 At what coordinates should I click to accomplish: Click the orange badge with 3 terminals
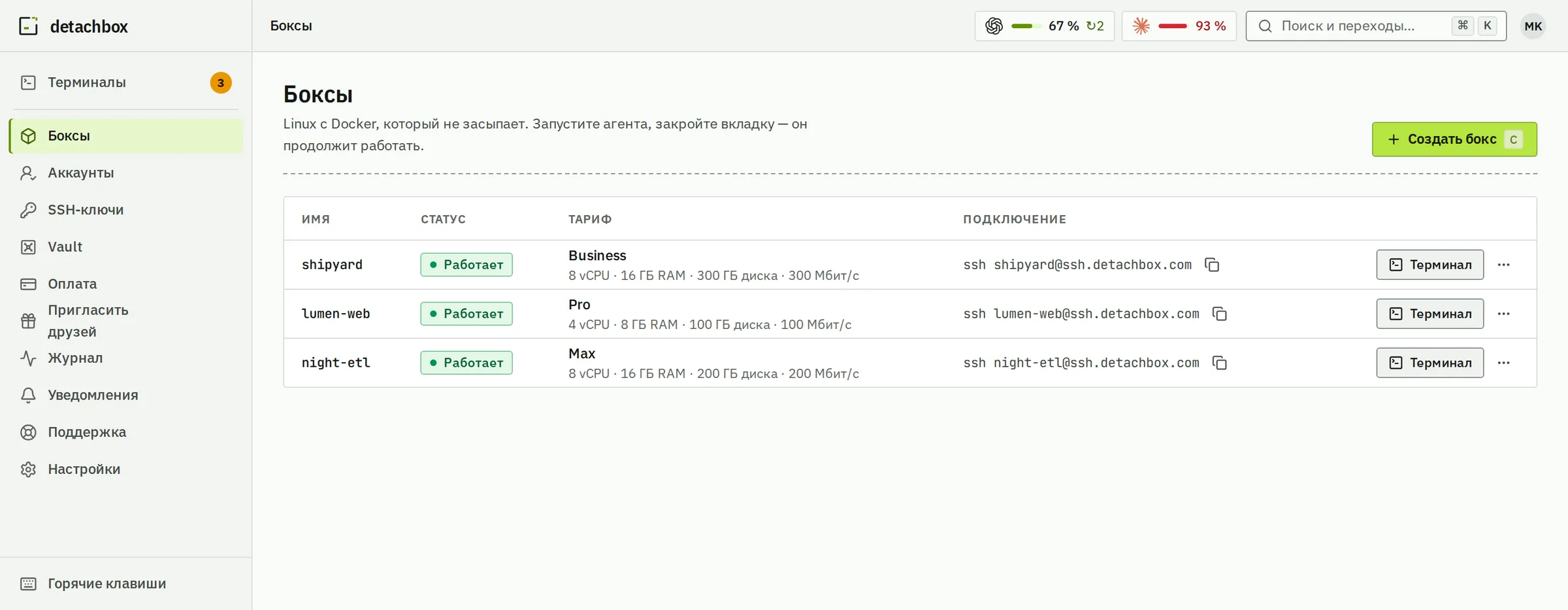click(x=221, y=83)
